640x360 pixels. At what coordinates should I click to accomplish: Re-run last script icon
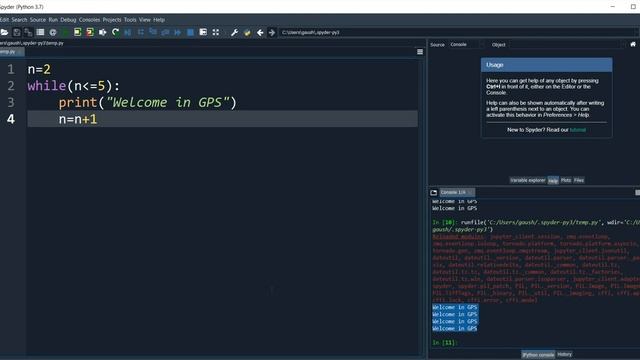(x=116, y=32)
